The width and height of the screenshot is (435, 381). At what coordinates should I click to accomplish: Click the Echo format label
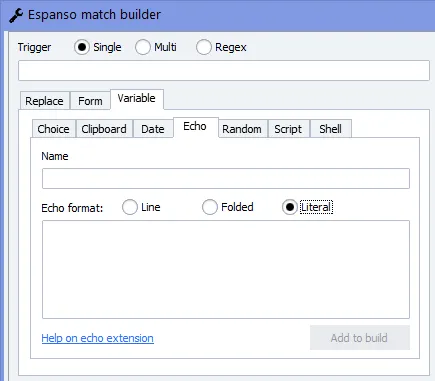(72, 208)
